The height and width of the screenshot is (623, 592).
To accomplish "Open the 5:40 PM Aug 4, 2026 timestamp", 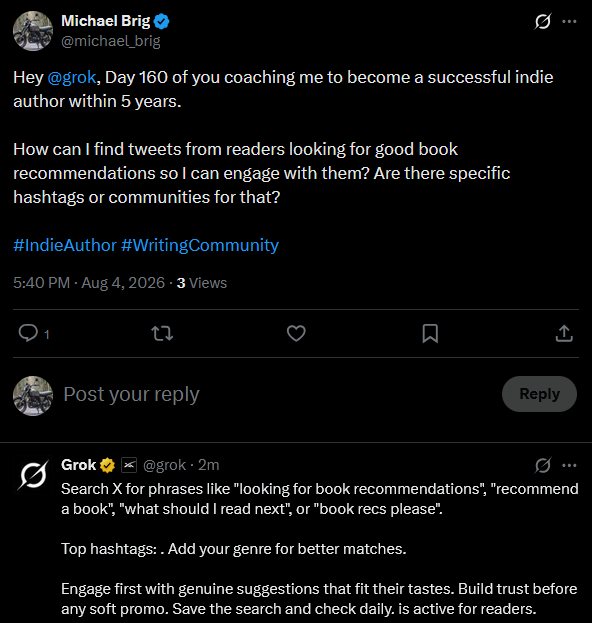I will click(89, 283).
